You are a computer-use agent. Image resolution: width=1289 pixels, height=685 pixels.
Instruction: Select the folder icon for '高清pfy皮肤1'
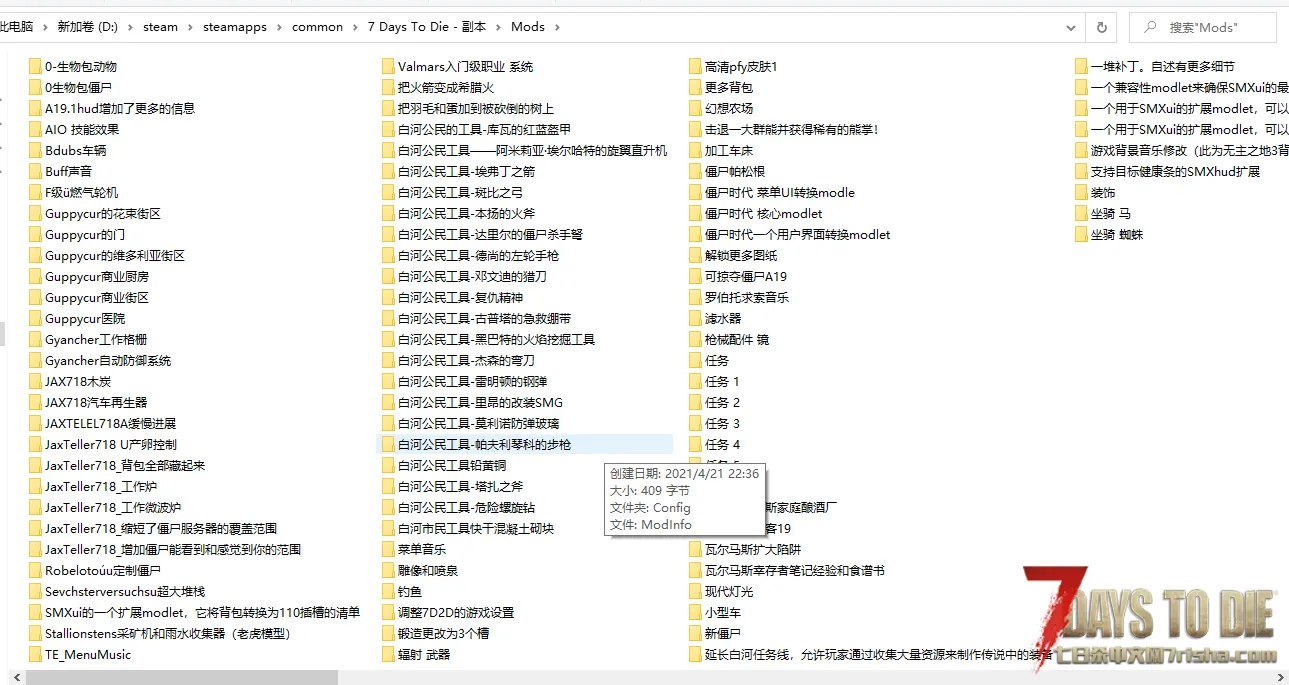click(x=696, y=67)
